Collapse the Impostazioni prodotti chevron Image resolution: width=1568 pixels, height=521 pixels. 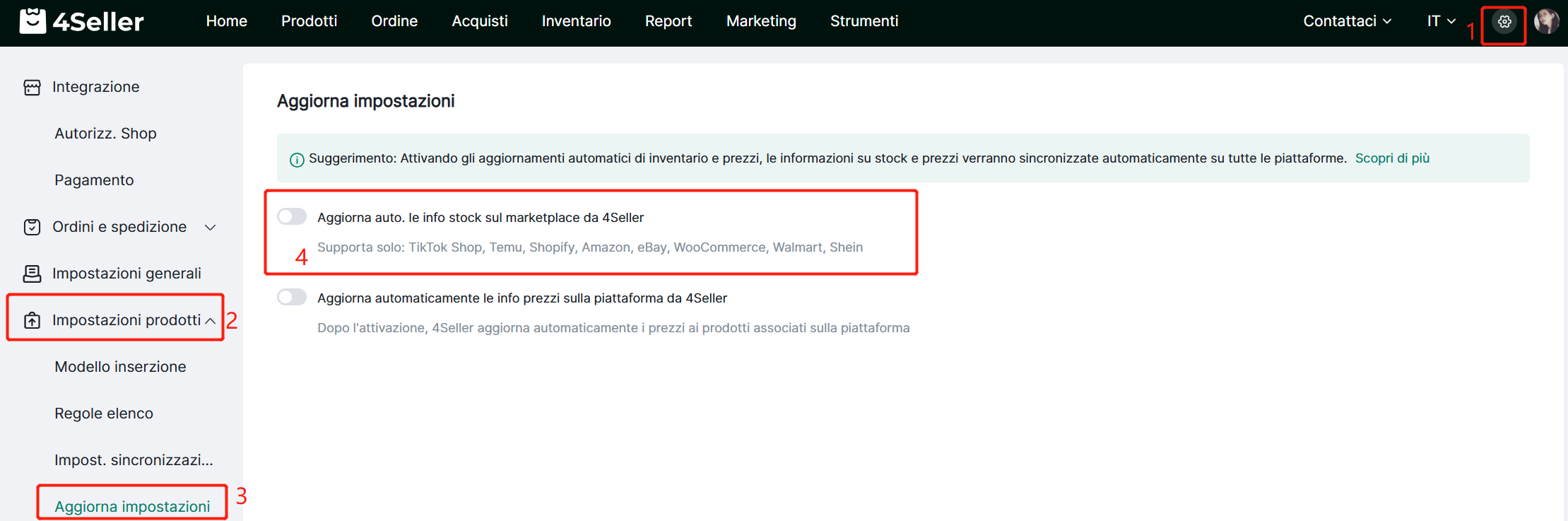tap(210, 321)
